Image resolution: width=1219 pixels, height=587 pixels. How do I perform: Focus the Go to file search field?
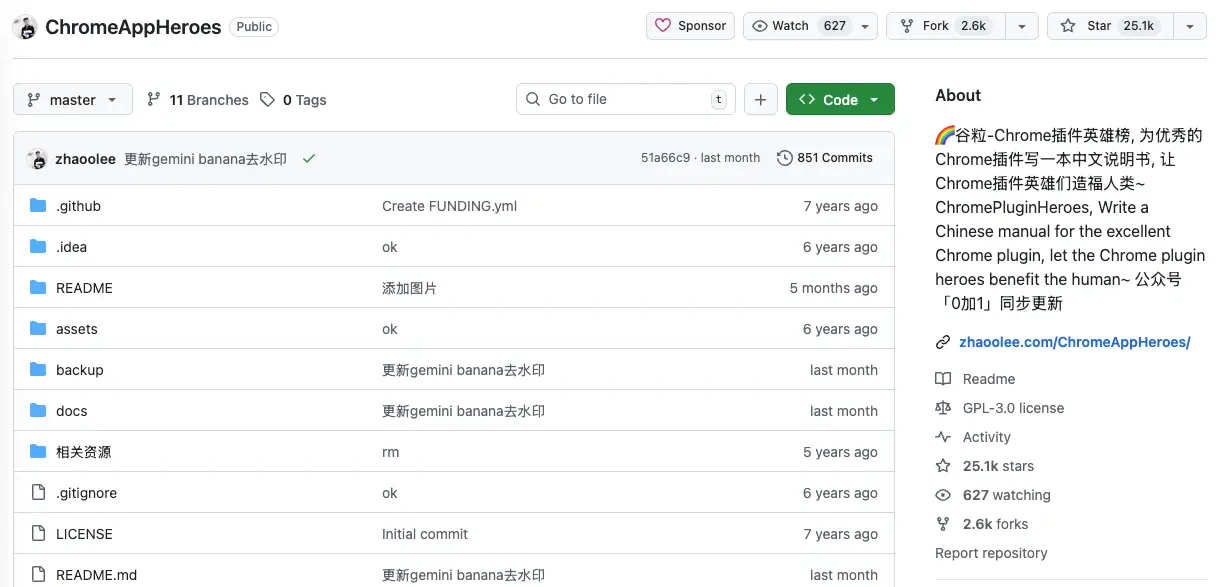(x=625, y=100)
